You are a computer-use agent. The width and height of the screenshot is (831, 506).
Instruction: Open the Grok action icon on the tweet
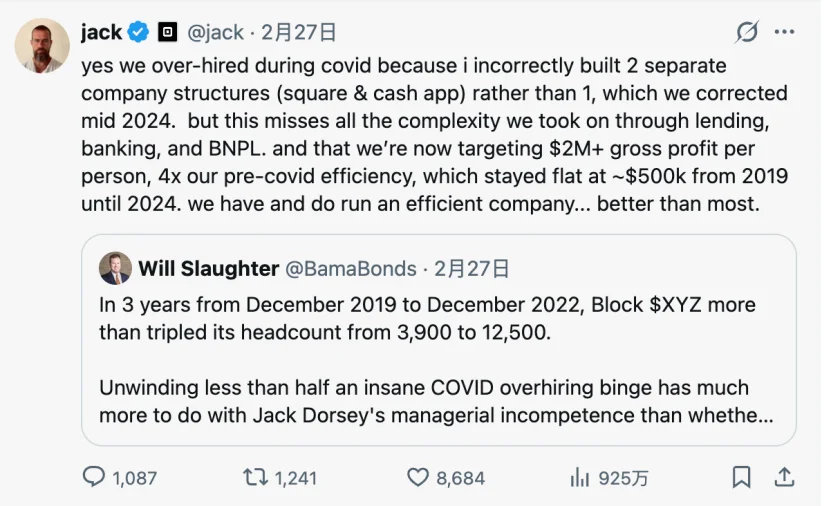[747, 33]
